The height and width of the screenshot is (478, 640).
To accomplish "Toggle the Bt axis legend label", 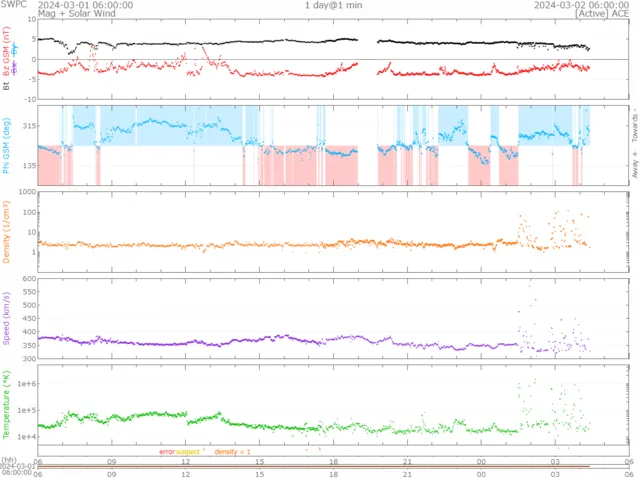I will coord(6,86).
